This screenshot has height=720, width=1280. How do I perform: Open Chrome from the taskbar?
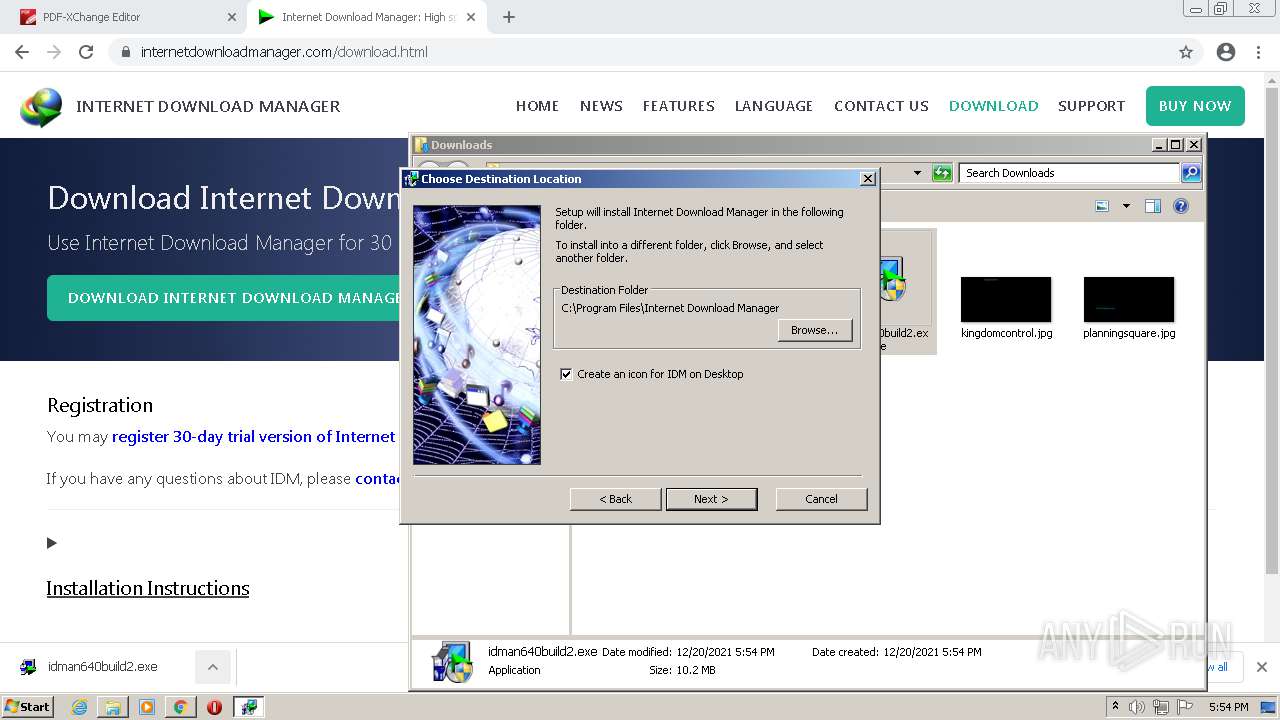[180, 707]
